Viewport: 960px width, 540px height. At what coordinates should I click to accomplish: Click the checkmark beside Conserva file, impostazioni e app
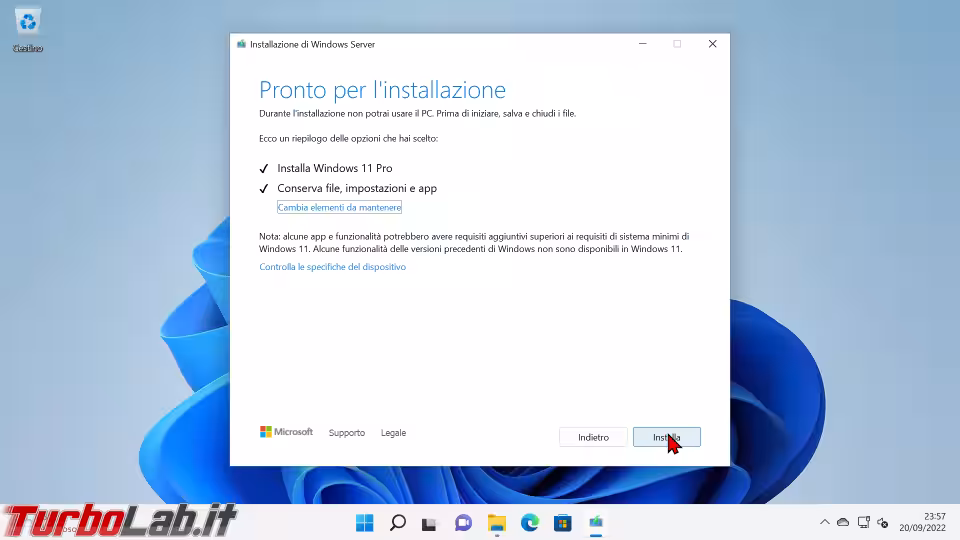[264, 189]
